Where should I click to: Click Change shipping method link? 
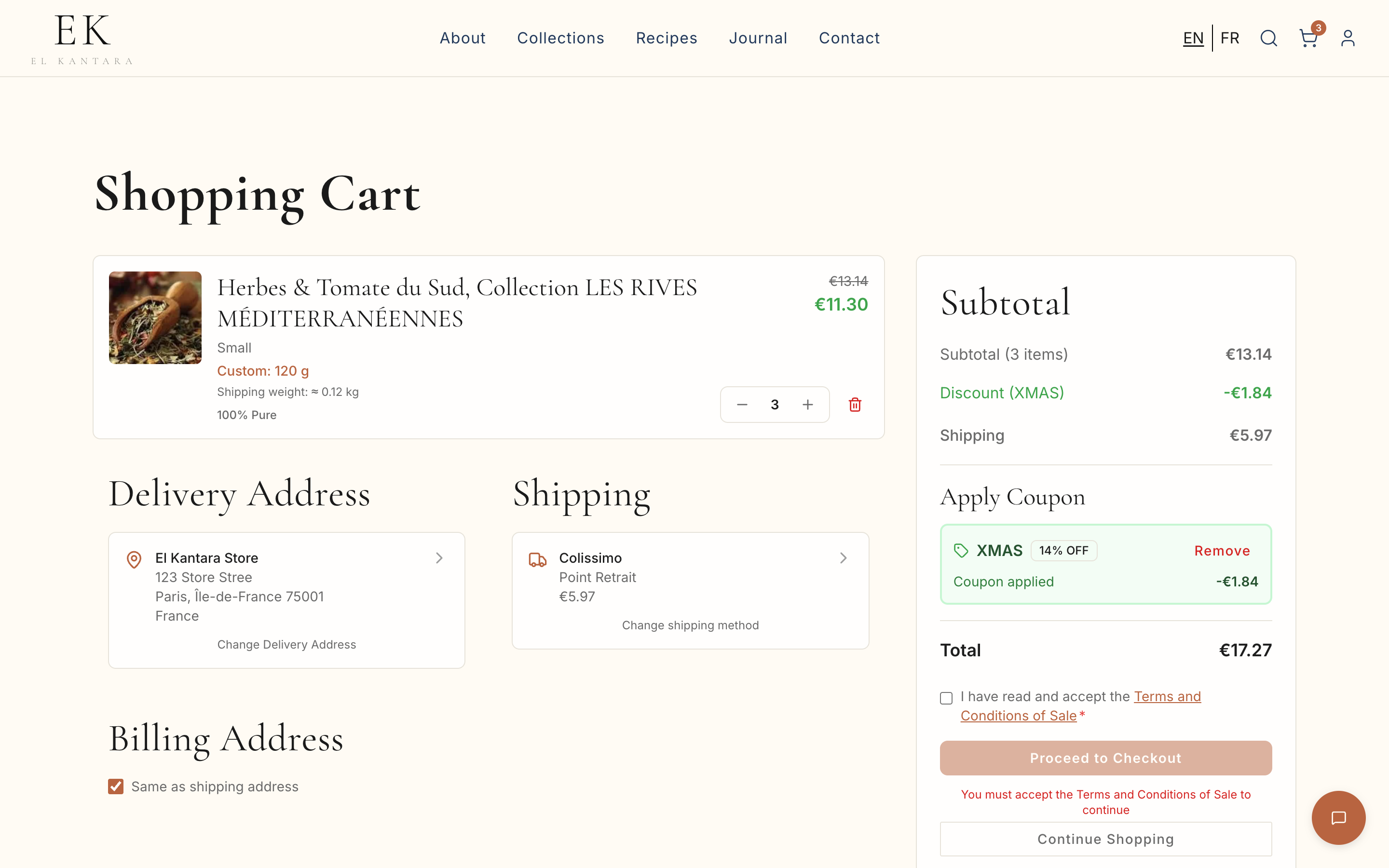[691, 625]
